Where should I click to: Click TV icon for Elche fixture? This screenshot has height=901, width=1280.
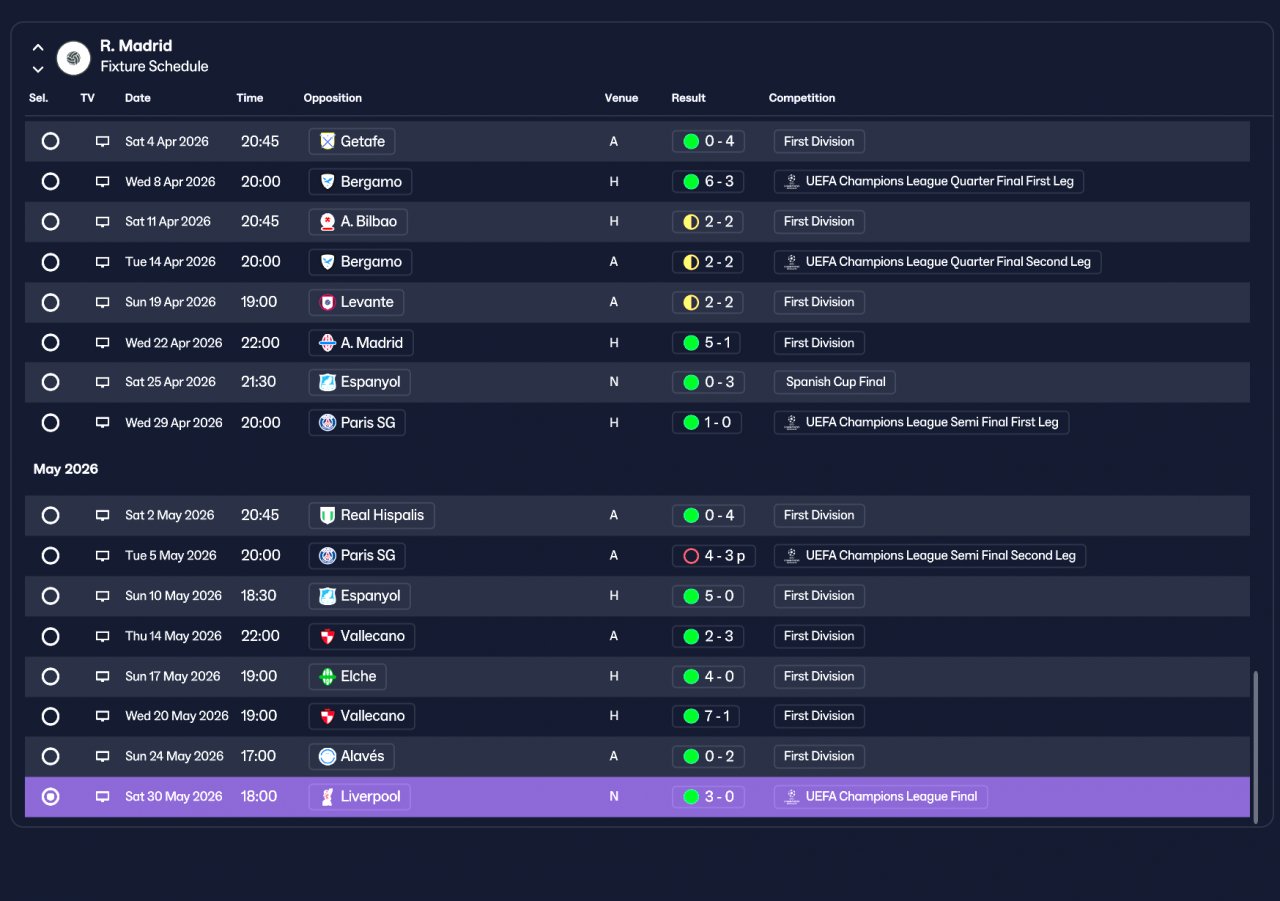[102, 677]
